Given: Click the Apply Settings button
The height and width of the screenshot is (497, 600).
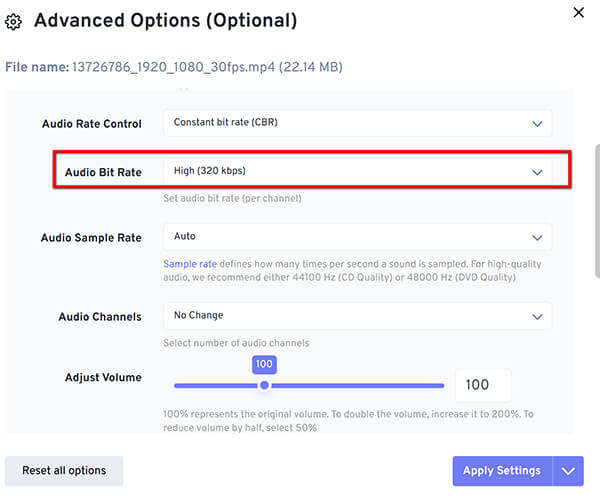Looking at the screenshot, I should (x=502, y=471).
